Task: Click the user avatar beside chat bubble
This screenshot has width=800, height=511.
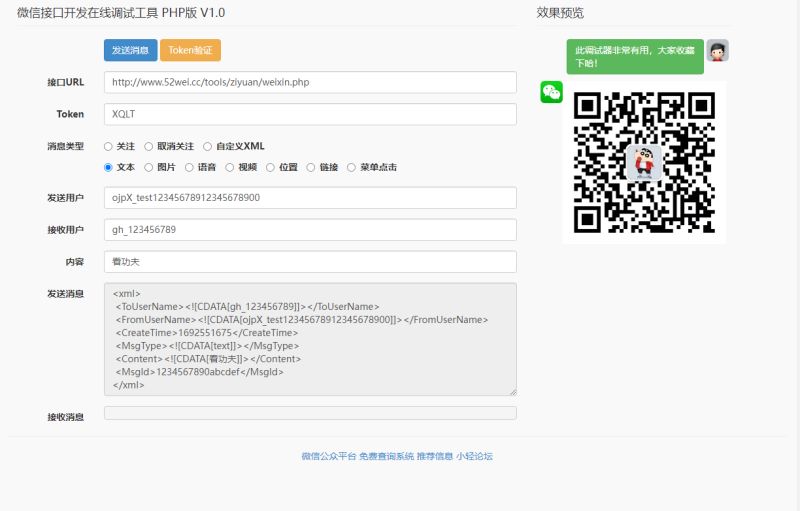Action: click(x=717, y=50)
